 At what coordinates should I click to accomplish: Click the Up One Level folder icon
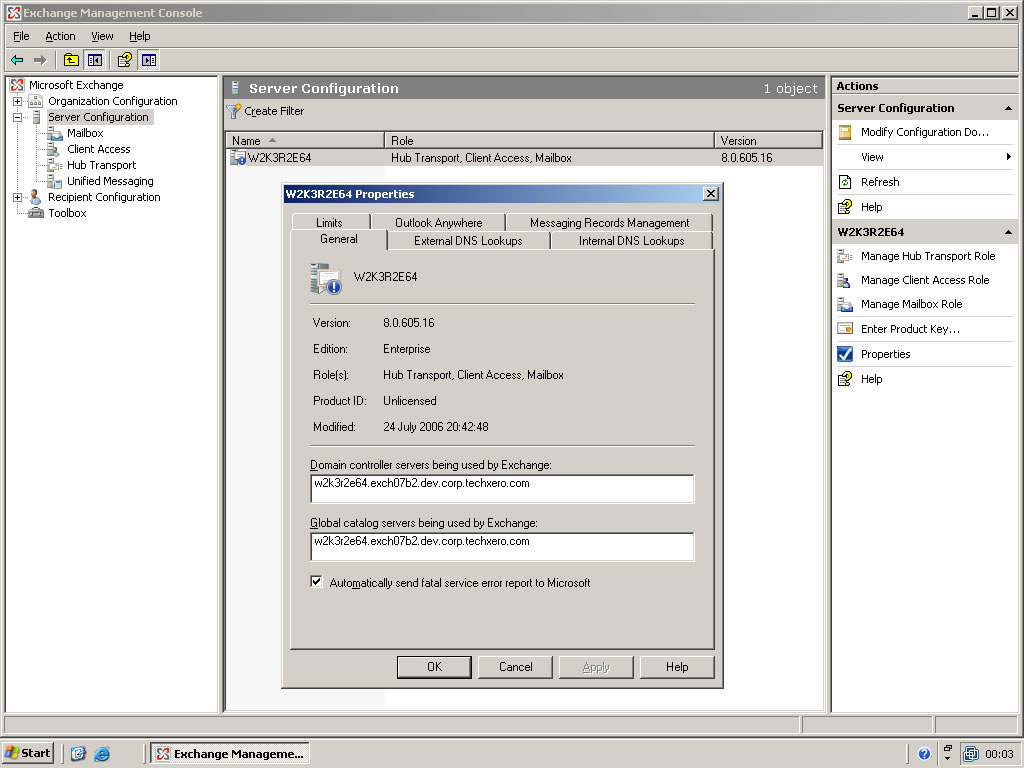(x=71, y=60)
